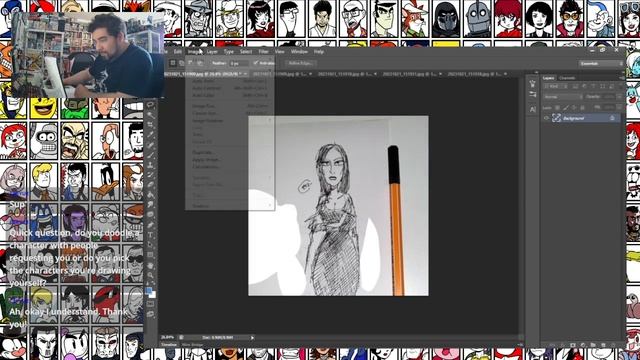The height and width of the screenshot is (360, 640).
Task: Click the foreground color swatch
Action: pyautogui.click(x=149, y=291)
